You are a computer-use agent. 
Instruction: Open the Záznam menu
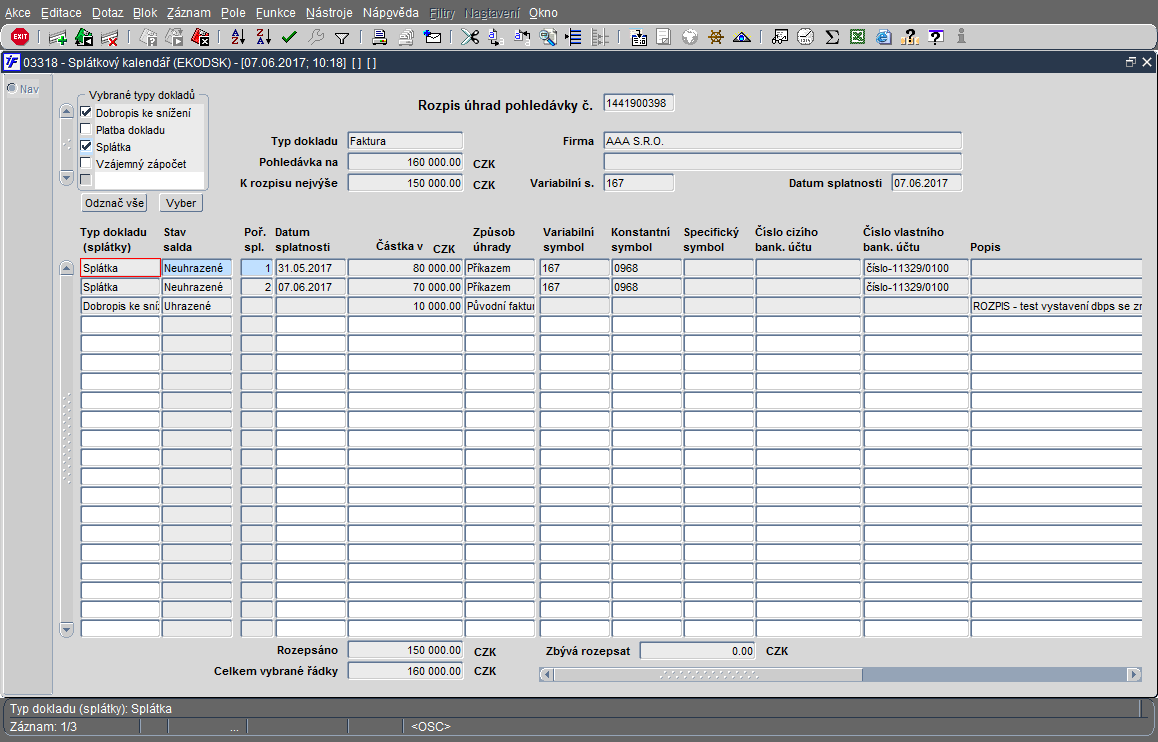188,13
